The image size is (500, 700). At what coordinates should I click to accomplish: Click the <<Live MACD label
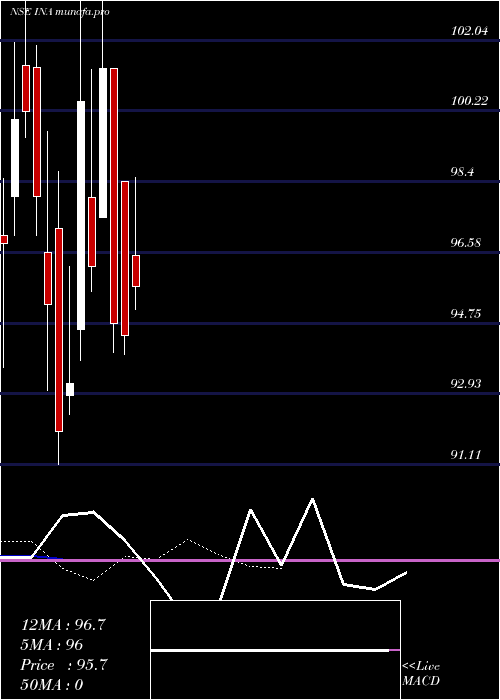pos(421,674)
